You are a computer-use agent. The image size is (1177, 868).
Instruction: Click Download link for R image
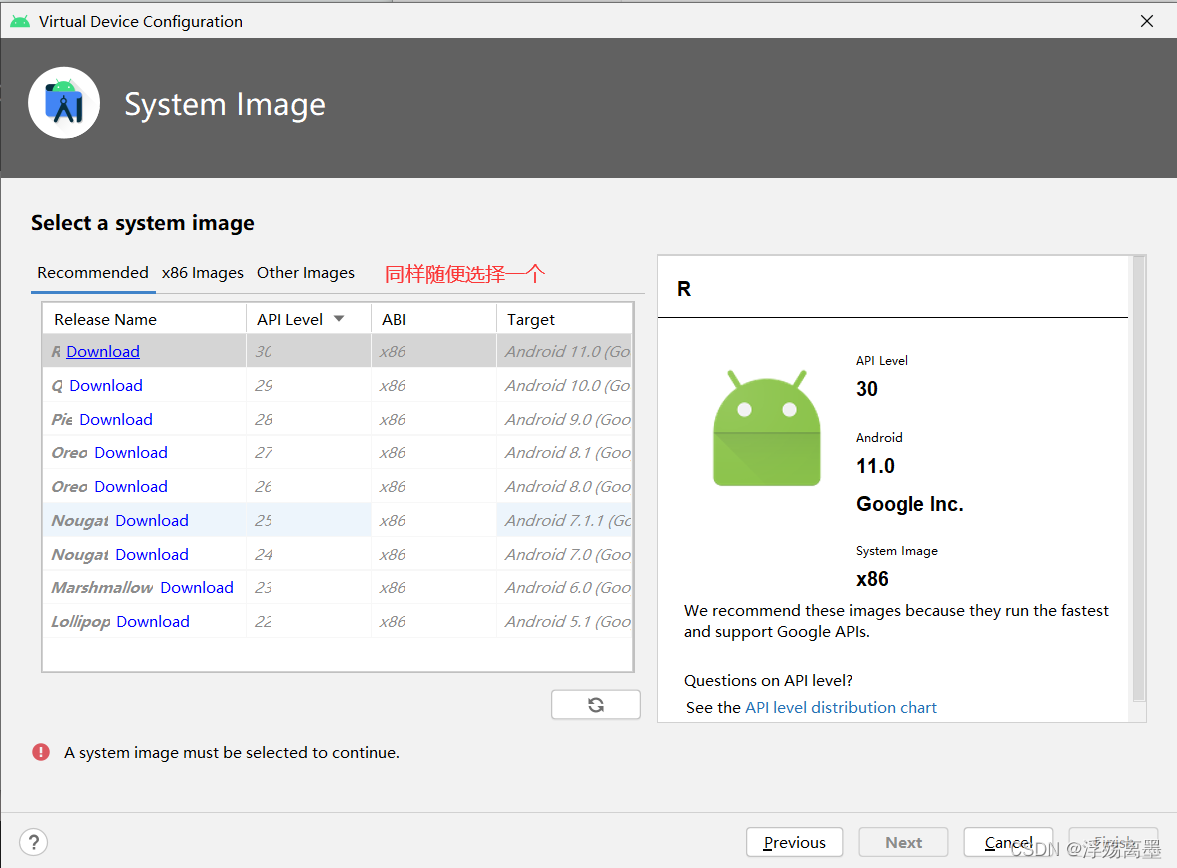pos(103,351)
